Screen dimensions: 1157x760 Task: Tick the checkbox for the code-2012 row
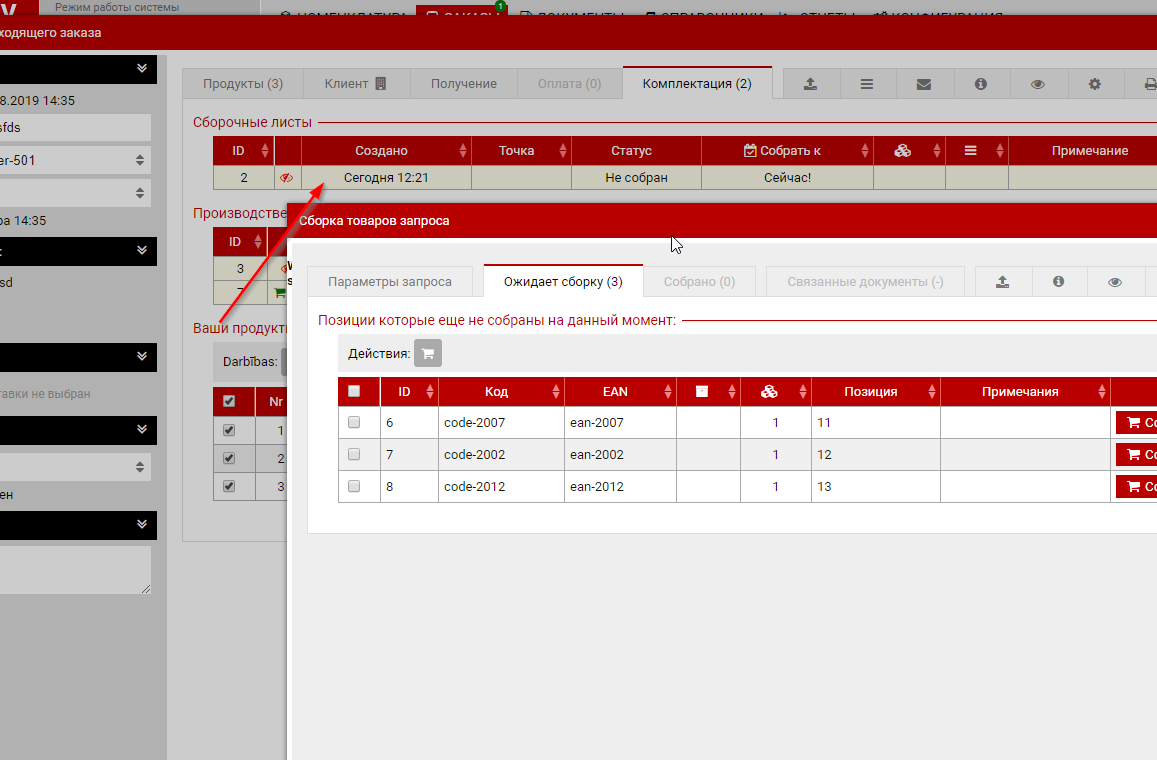coord(354,487)
